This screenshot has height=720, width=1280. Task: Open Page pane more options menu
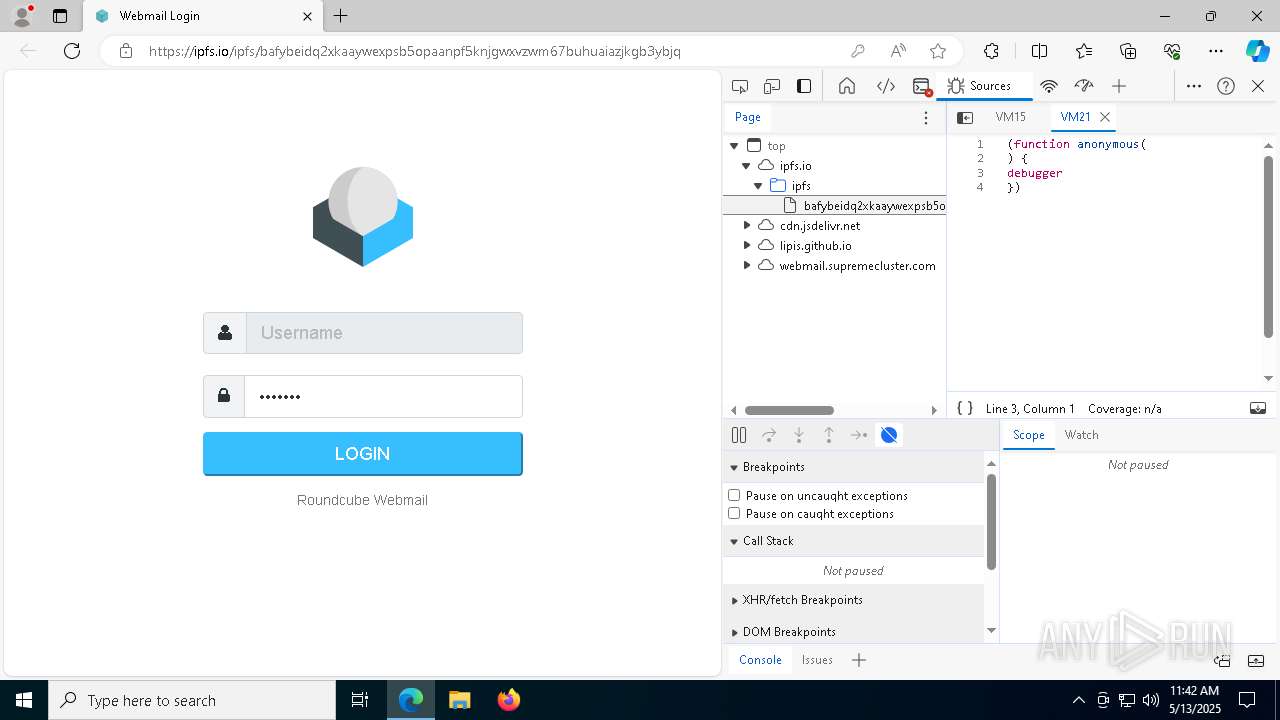[x=926, y=118]
